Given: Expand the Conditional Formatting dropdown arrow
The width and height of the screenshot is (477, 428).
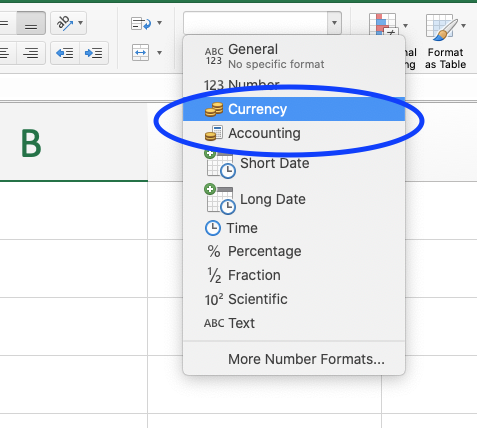Looking at the screenshot, I should point(406,26).
